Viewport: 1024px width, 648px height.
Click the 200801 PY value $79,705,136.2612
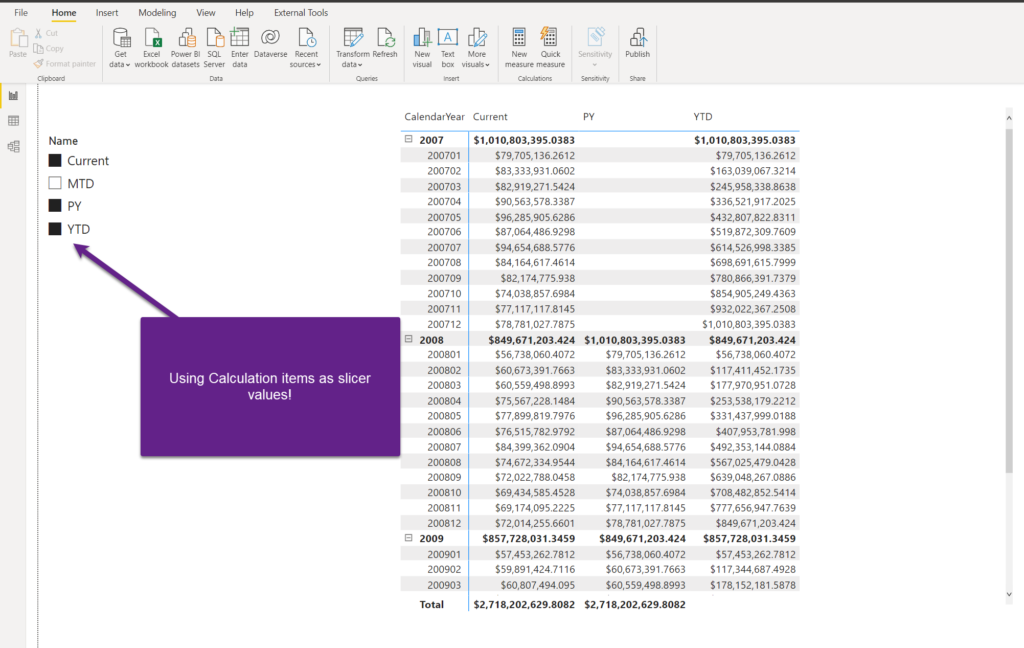(645, 355)
